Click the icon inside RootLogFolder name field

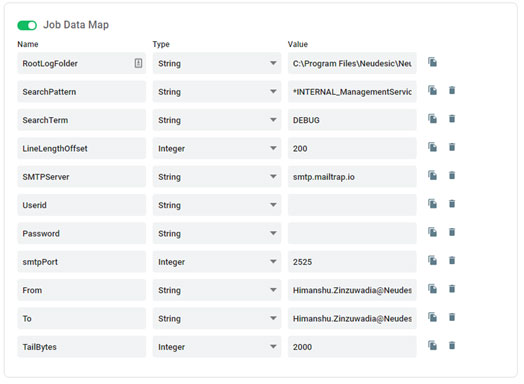click(138, 63)
